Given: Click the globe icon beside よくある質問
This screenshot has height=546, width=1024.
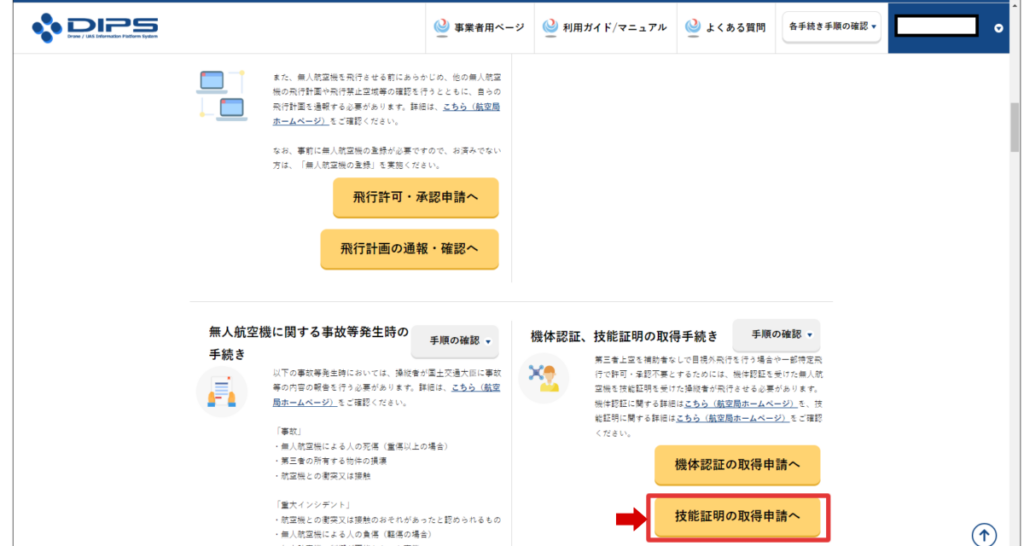Looking at the screenshot, I should 693,27.
